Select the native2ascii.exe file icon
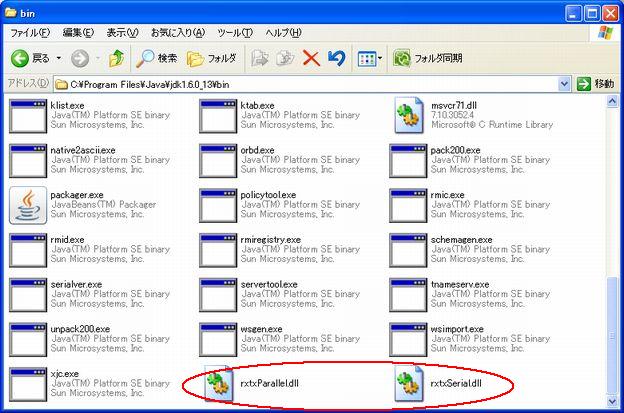Screen dimensions: 624x413 (28, 161)
